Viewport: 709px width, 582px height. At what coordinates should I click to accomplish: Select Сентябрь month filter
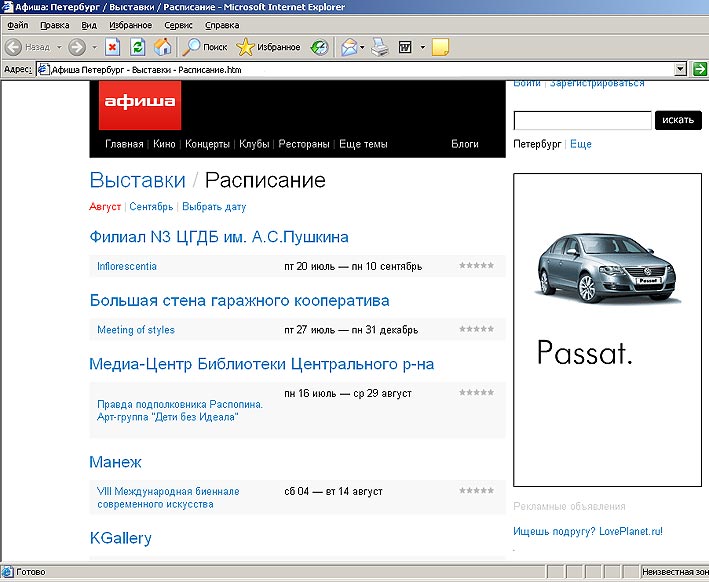(151, 207)
